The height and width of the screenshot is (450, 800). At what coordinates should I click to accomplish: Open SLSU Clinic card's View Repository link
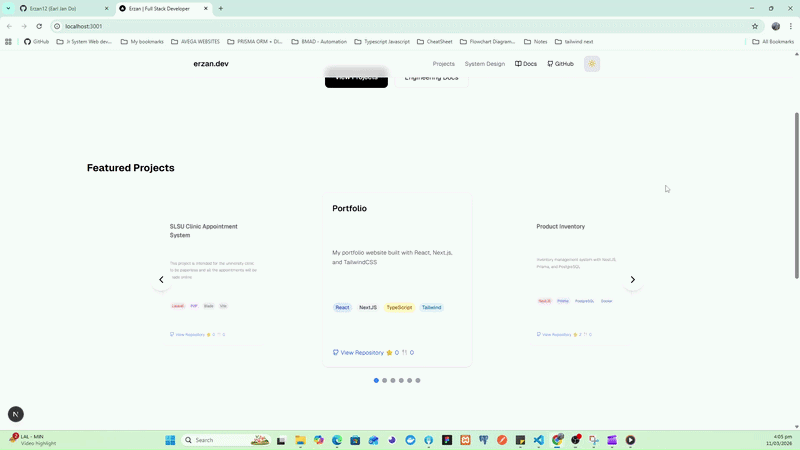[187, 335]
